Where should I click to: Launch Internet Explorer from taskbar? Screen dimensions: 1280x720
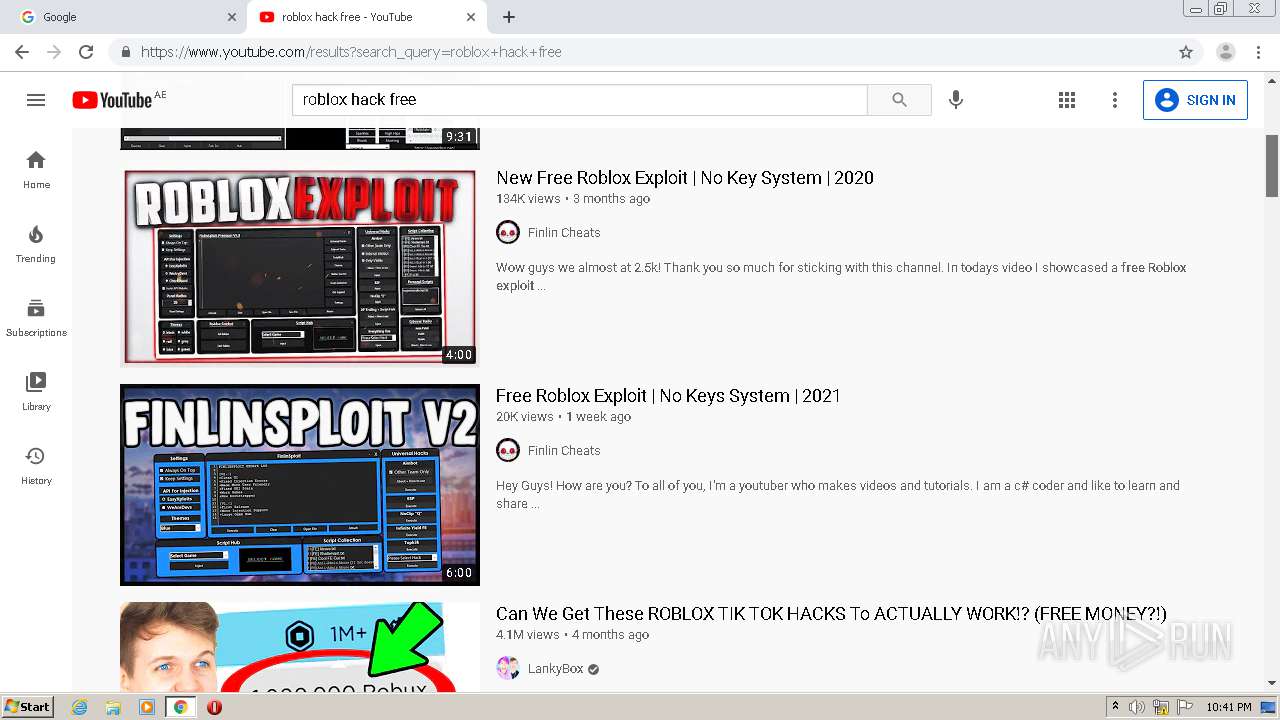tap(79, 707)
